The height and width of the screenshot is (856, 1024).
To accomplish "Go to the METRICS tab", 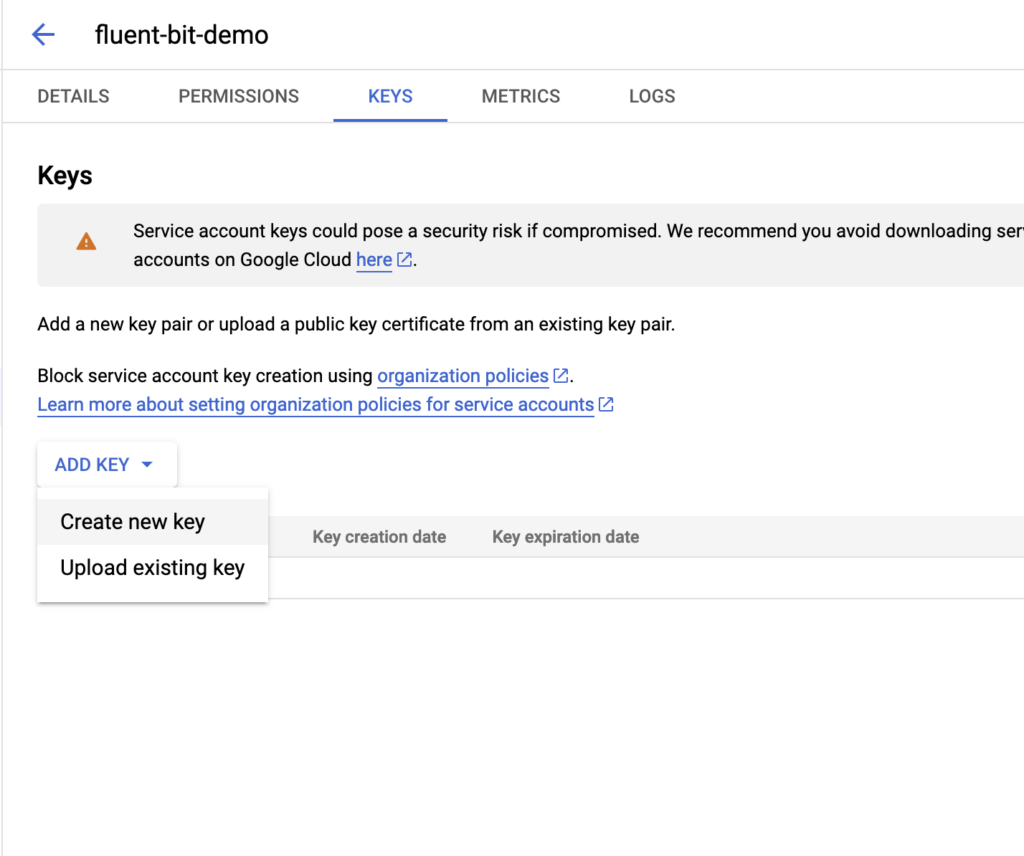I will point(520,97).
